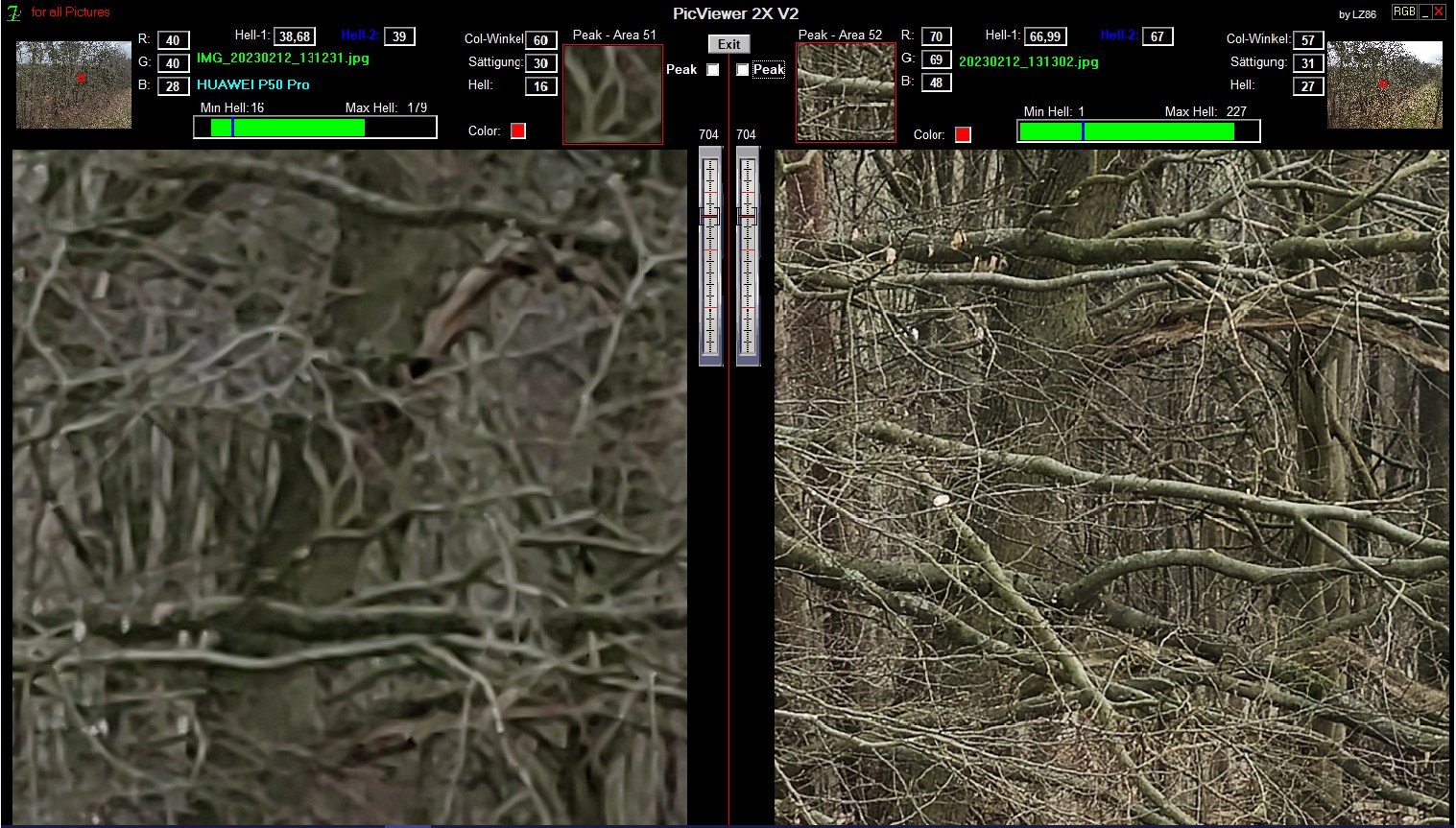Click the right Min/Max Hell brightness bar
The width and height of the screenshot is (1456, 828).
pos(1138,131)
